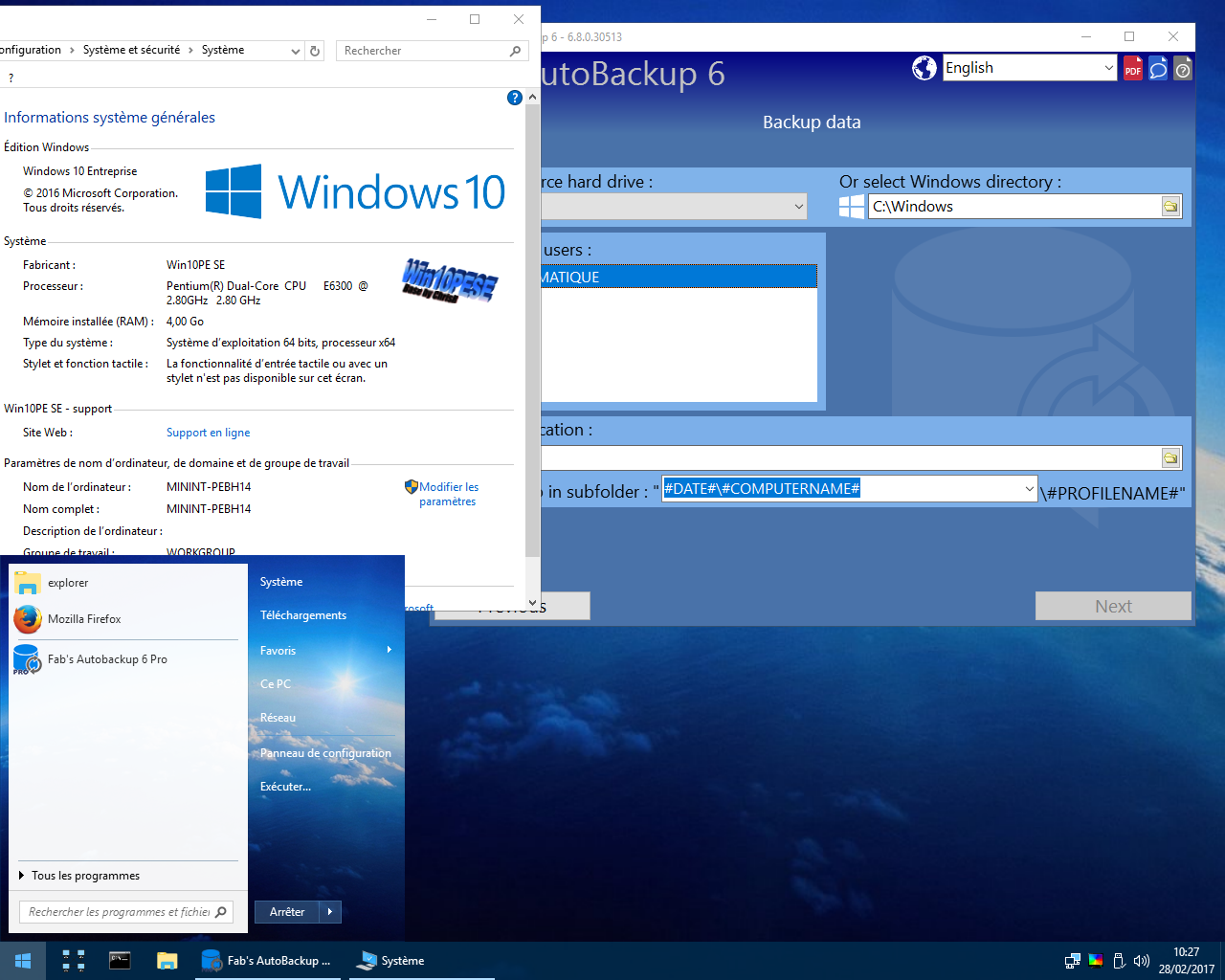Open the English language dropdown
This screenshot has height=980, width=1225.
[x=1108, y=68]
